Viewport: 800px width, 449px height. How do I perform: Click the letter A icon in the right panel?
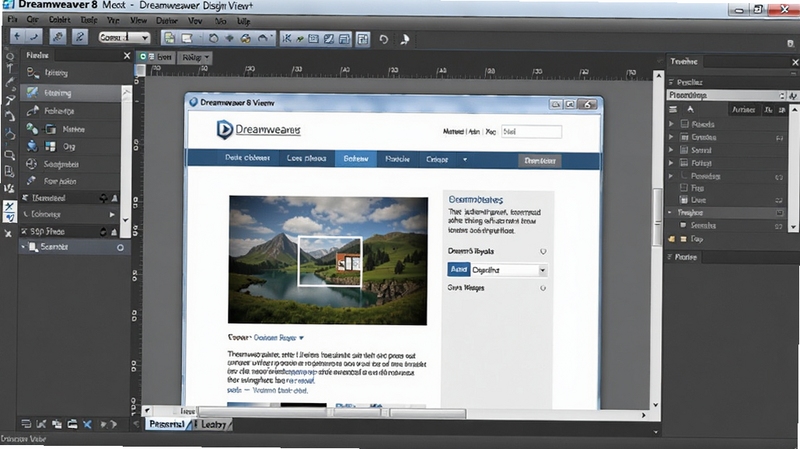(x=690, y=109)
